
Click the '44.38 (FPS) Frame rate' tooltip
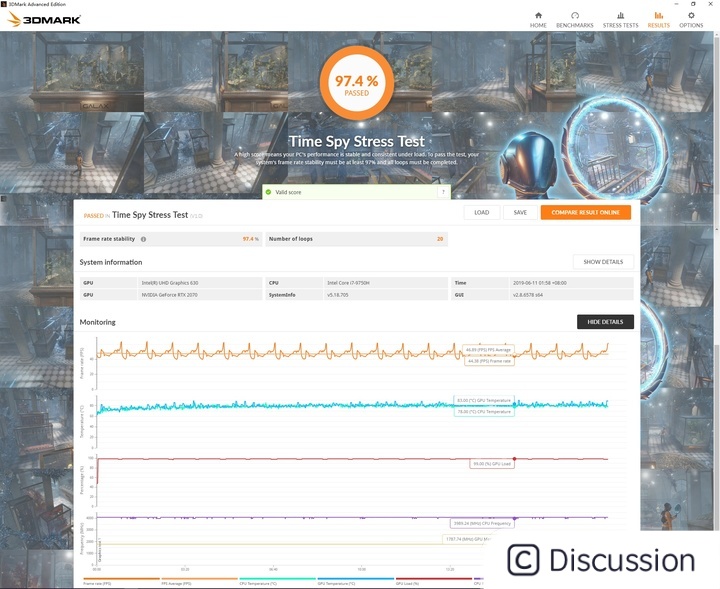click(489, 361)
